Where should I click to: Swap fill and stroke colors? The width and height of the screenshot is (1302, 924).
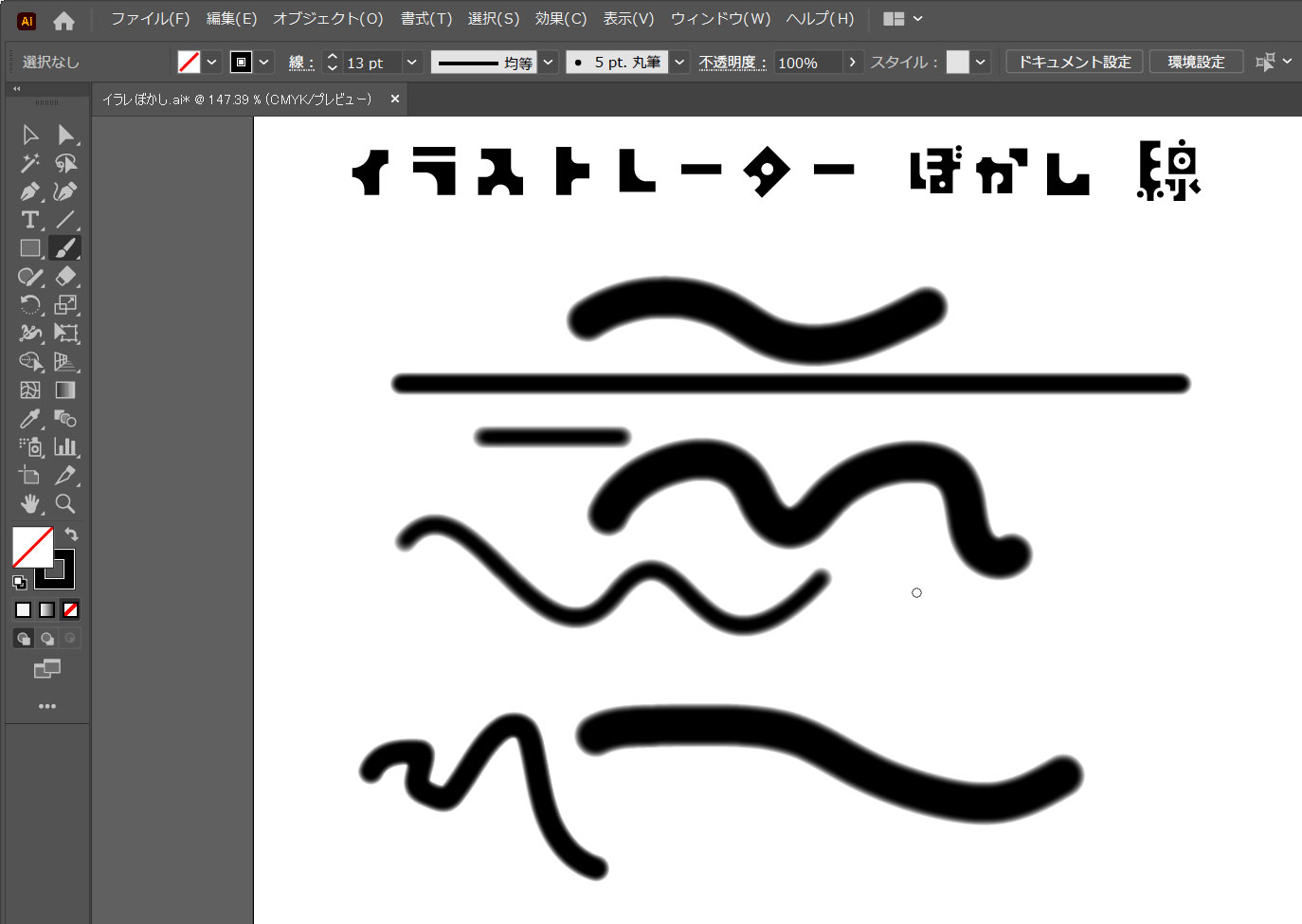[71, 534]
